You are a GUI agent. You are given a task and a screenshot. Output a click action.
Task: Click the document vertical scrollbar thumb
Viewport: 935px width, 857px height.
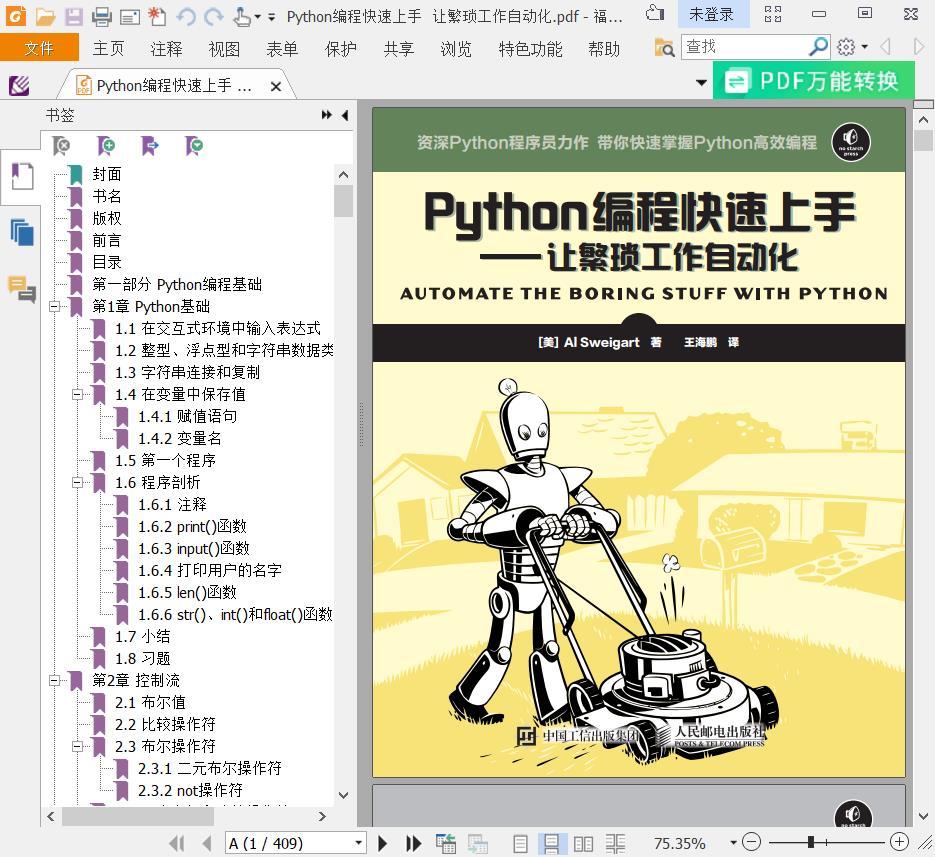pyautogui.click(x=923, y=141)
